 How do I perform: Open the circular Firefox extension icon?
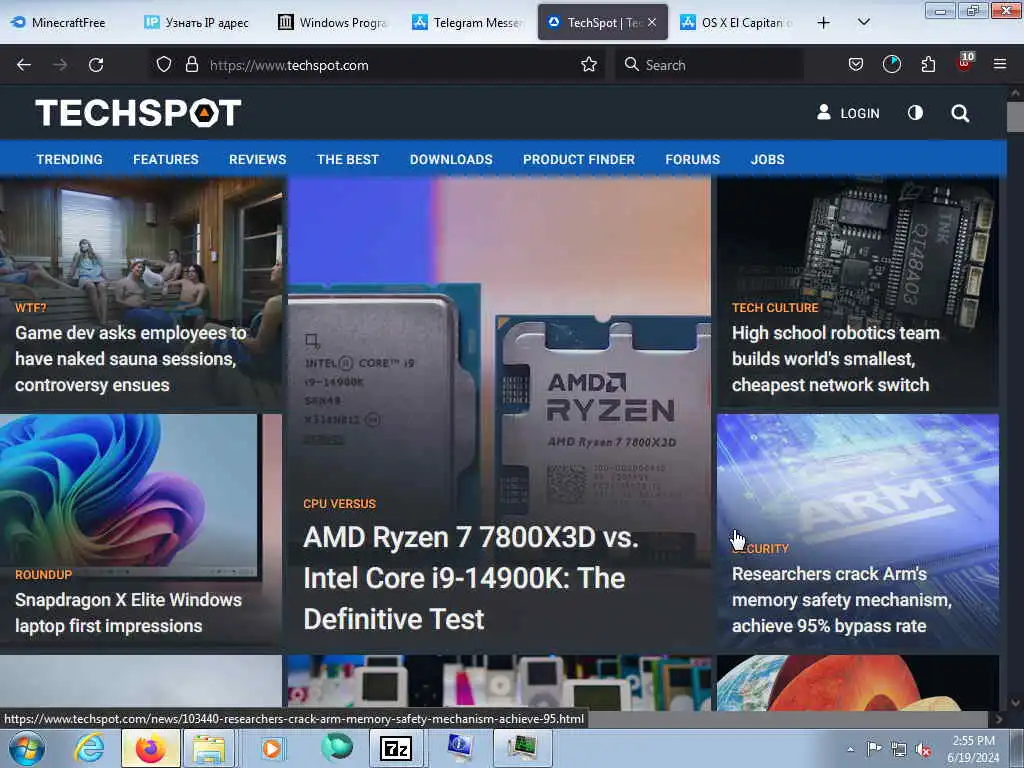(x=891, y=65)
